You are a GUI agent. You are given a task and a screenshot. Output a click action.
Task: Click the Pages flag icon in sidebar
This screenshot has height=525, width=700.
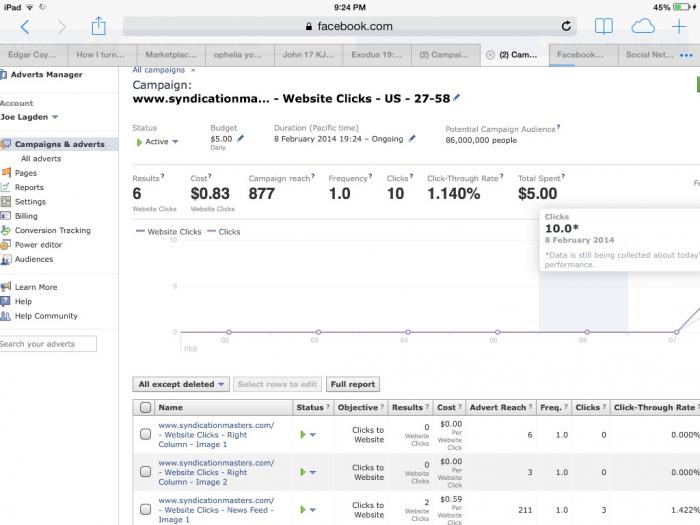[x=6, y=173]
